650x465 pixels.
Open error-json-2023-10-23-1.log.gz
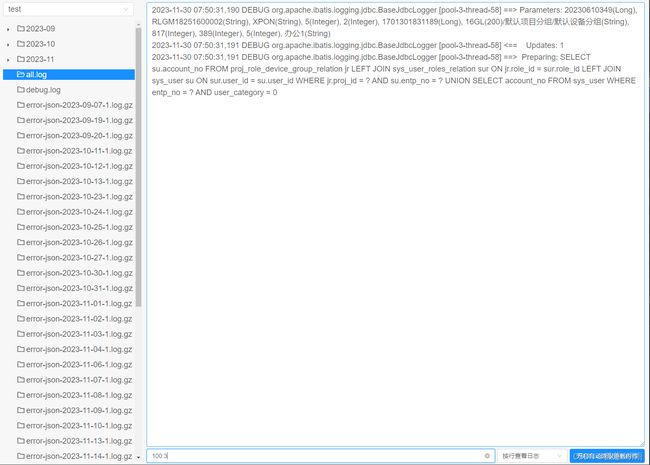click(79, 197)
